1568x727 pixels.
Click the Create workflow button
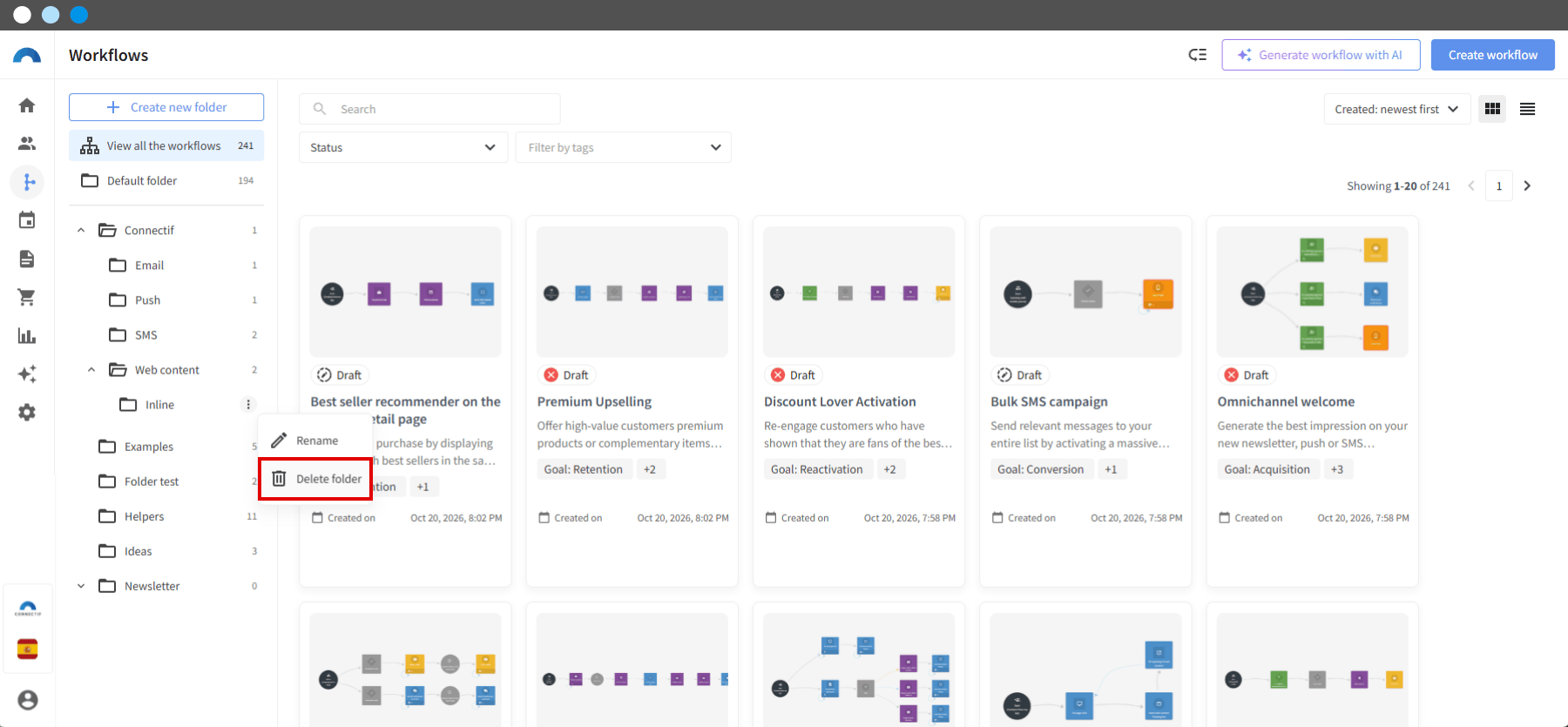[1493, 55]
